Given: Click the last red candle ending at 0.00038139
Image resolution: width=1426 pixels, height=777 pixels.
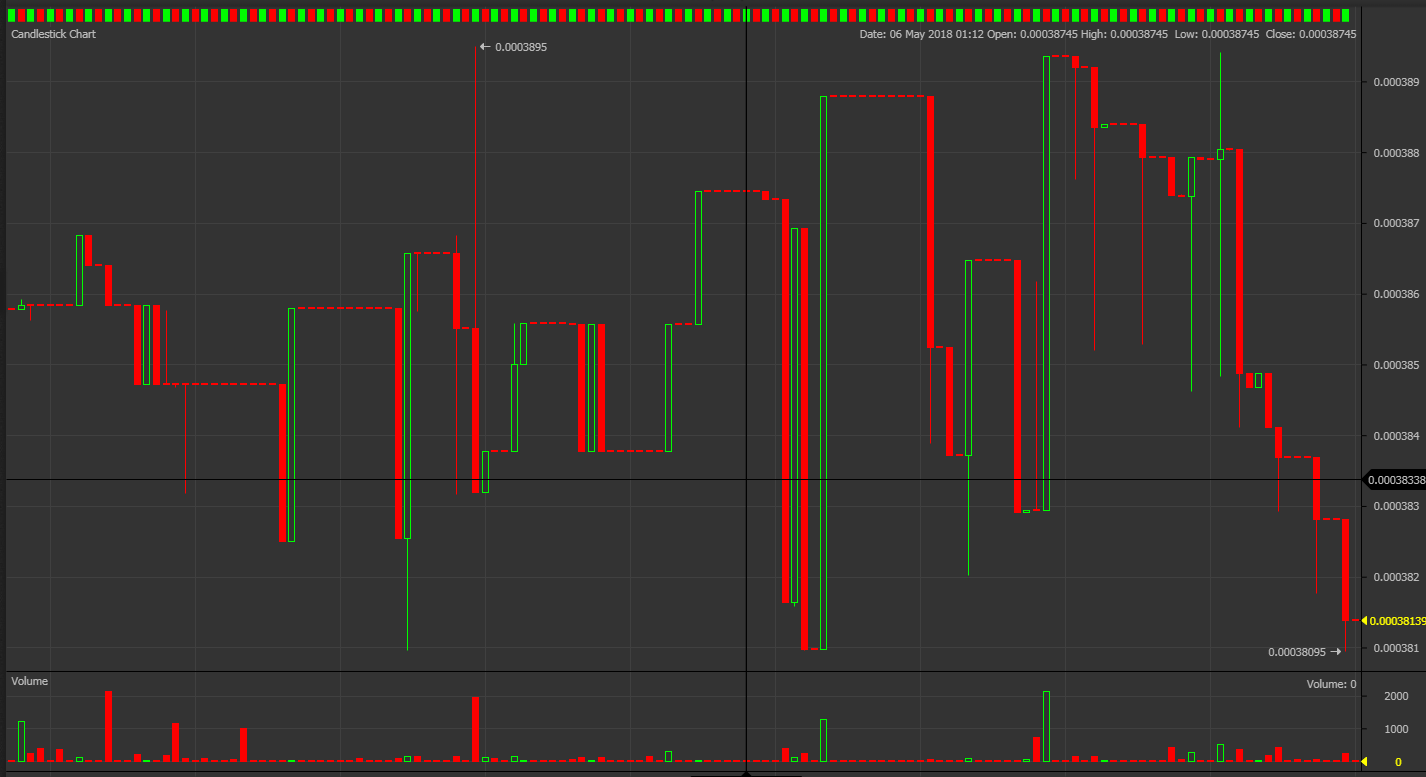Looking at the screenshot, I should point(1346,570).
